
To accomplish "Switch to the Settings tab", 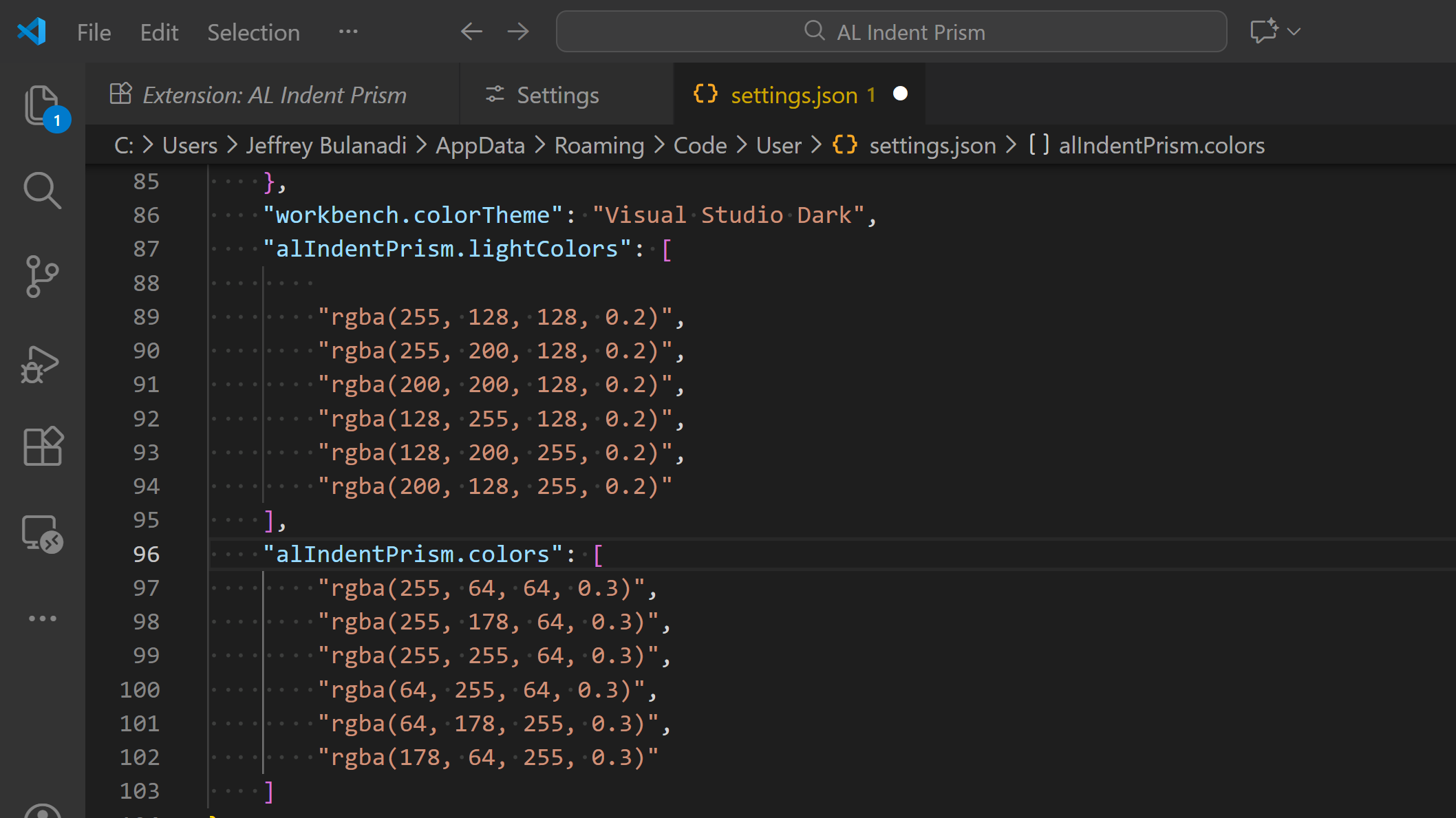I will click(x=557, y=95).
